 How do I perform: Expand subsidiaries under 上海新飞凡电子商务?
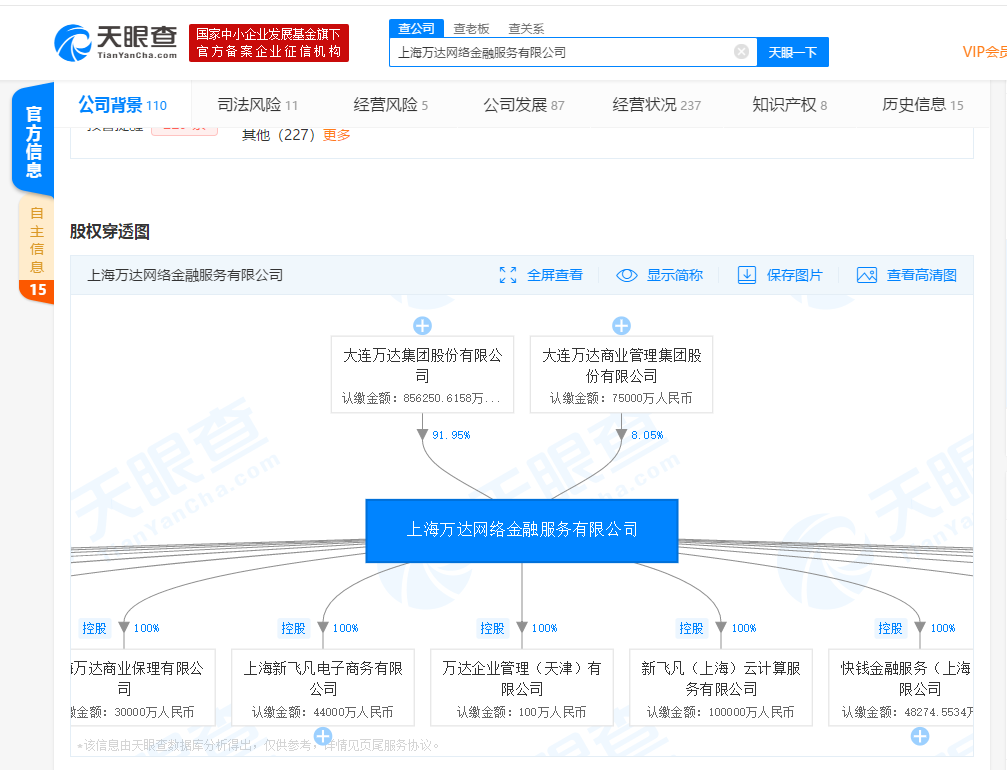[323, 737]
